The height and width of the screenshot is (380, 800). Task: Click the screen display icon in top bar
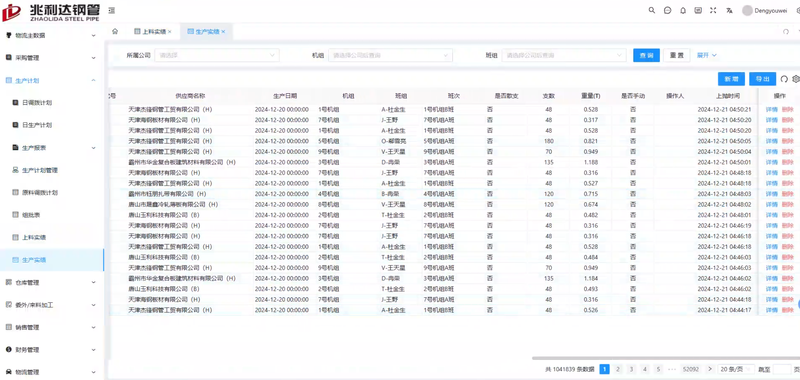pos(698,10)
